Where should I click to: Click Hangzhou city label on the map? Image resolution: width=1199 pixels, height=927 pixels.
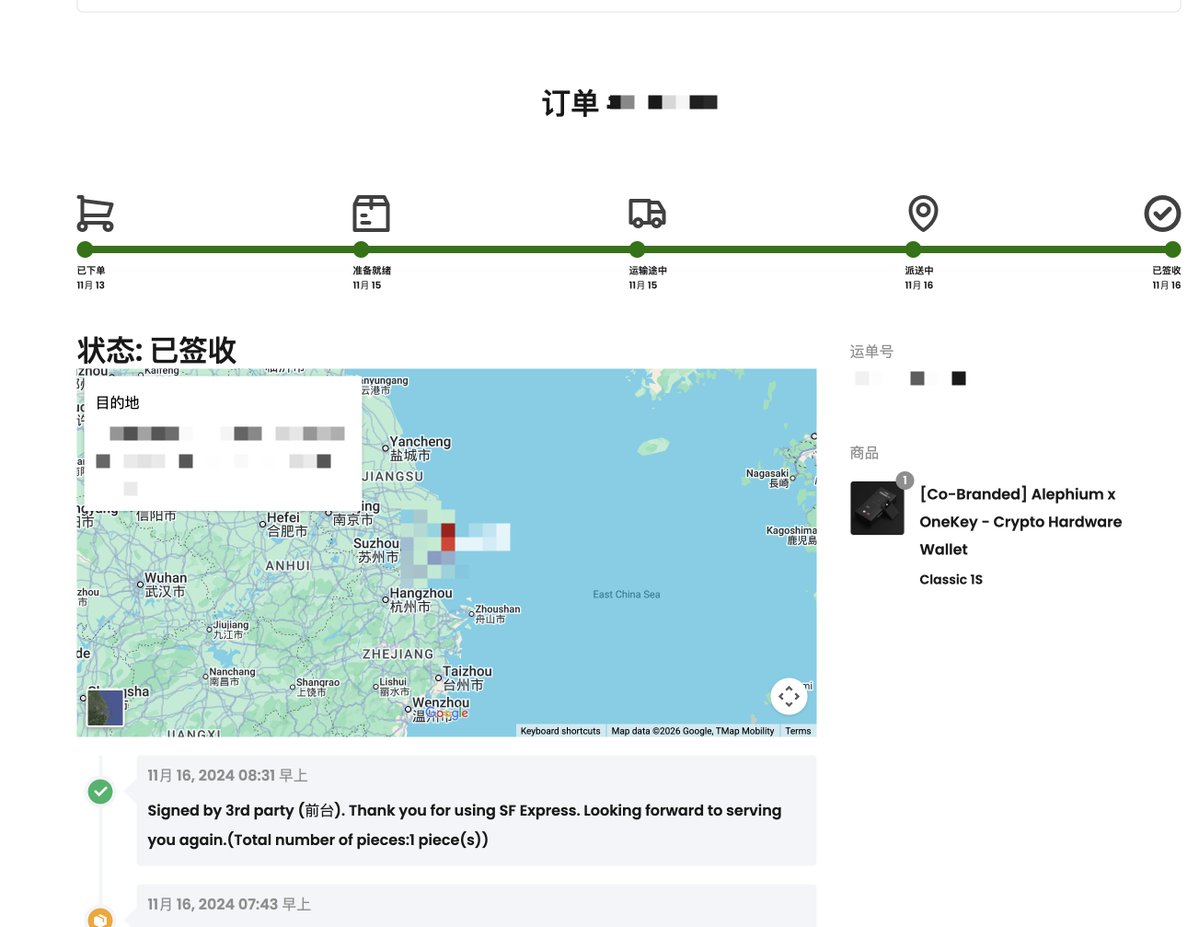[x=421, y=600]
